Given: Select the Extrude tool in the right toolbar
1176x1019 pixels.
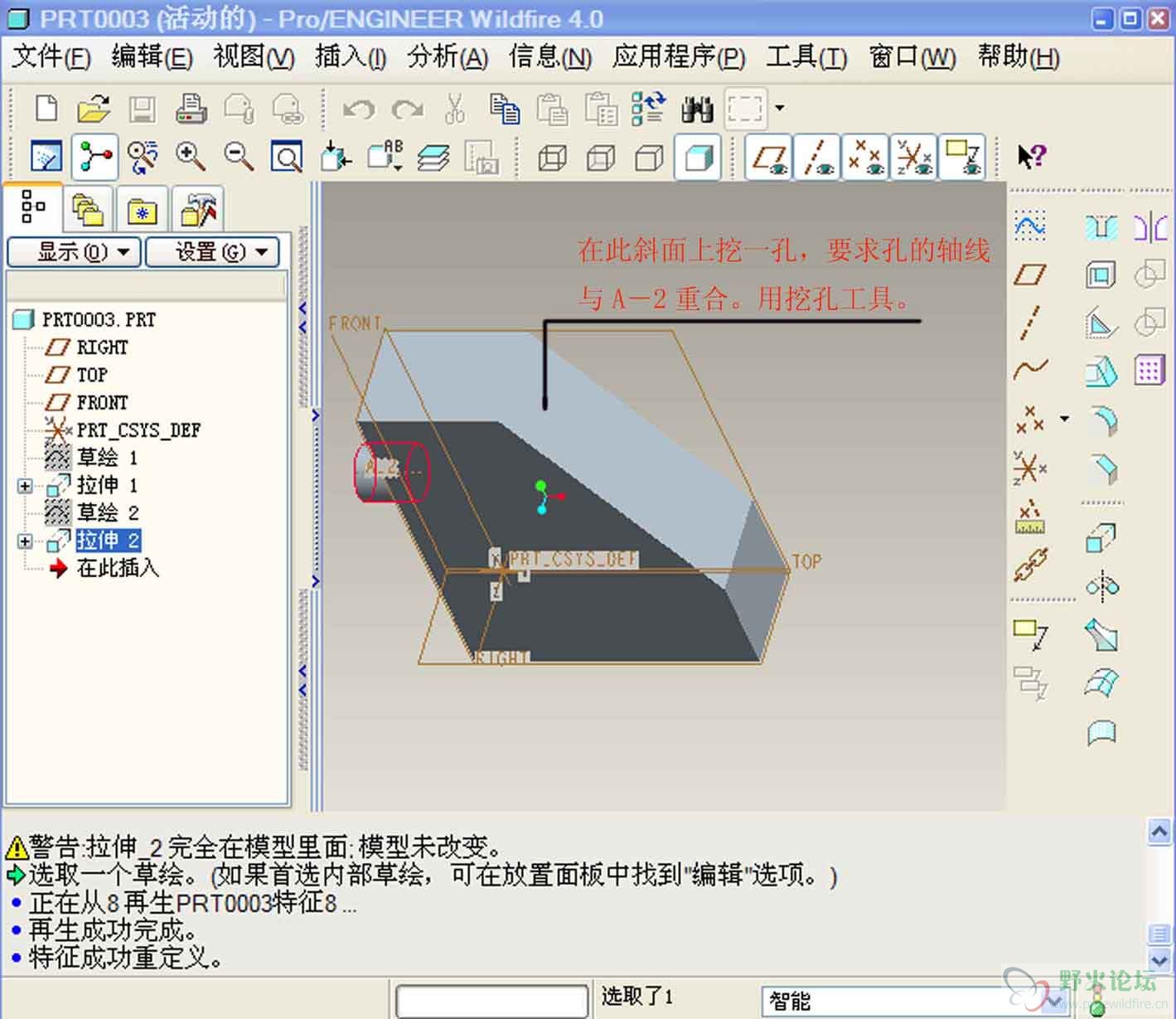Looking at the screenshot, I should click(x=1101, y=539).
